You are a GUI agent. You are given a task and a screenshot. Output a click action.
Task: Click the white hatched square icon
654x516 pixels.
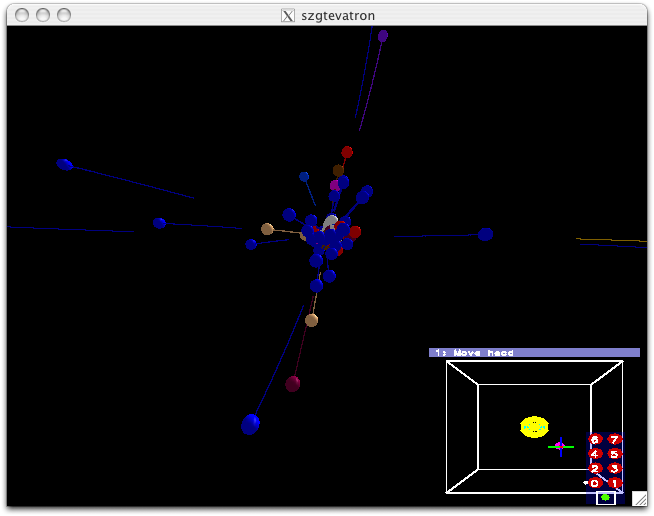[x=639, y=497]
